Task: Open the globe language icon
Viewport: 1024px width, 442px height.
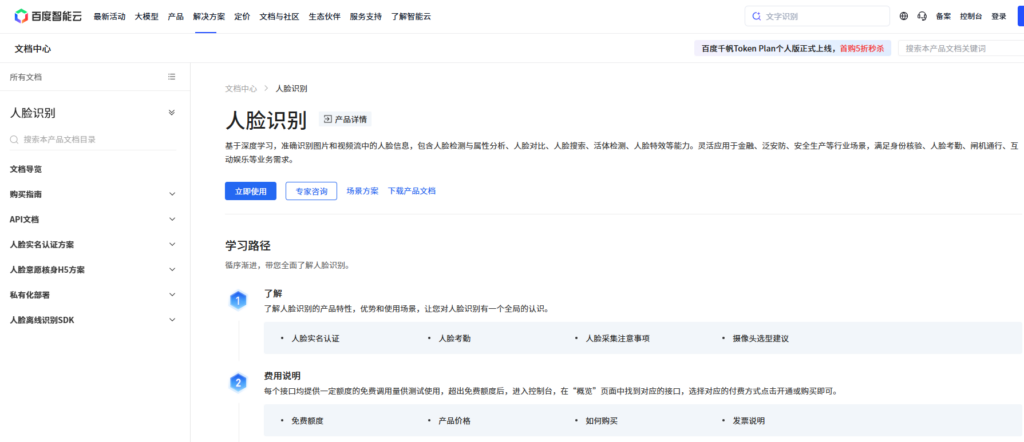Action: pos(903,16)
